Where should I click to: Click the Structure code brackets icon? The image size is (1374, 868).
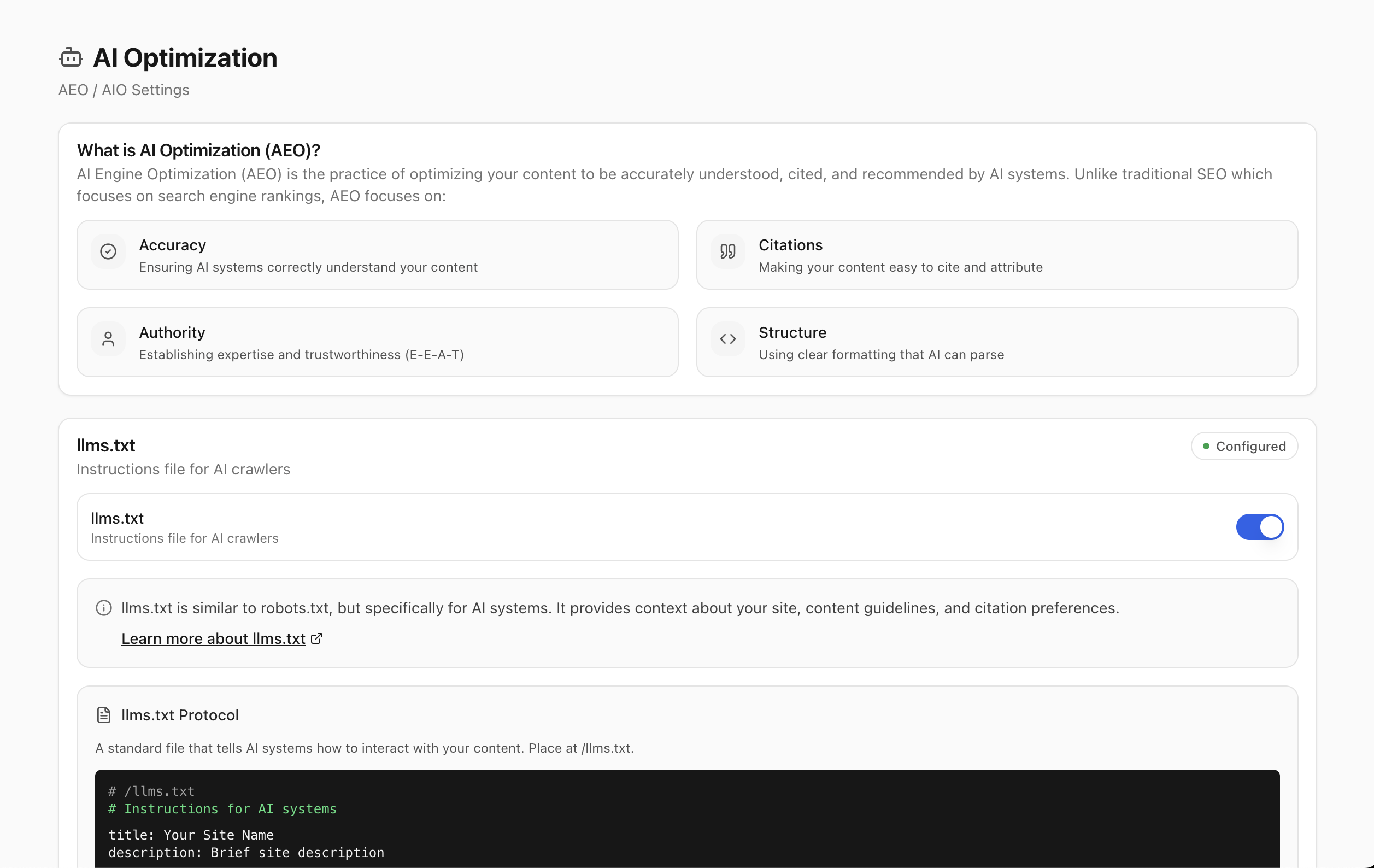click(x=727, y=339)
